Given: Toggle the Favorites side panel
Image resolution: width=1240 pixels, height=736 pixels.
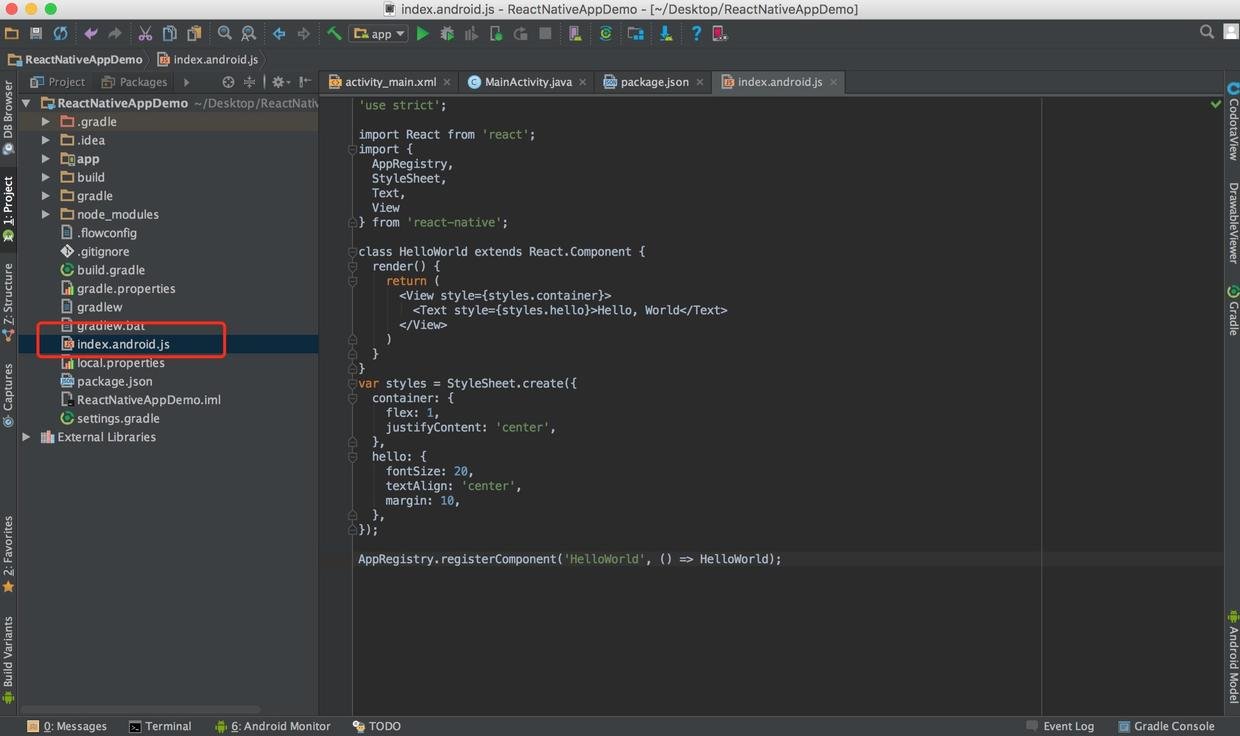Looking at the screenshot, I should tap(8, 554).
